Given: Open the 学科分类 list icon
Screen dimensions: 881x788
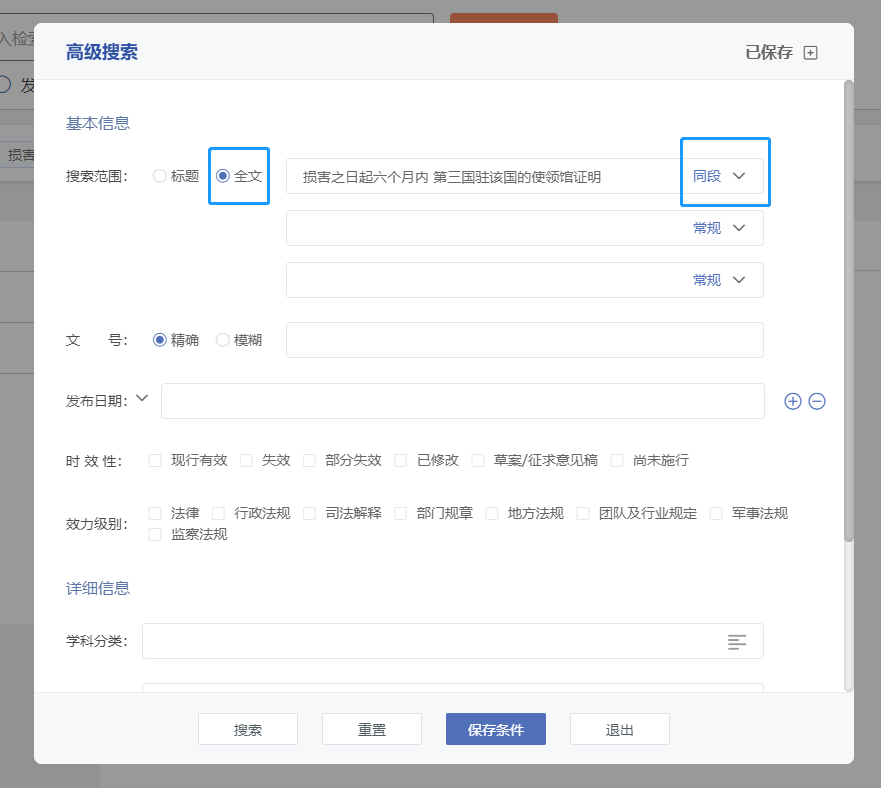Looking at the screenshot, I should pyautogui.click(x=737, y=642).
